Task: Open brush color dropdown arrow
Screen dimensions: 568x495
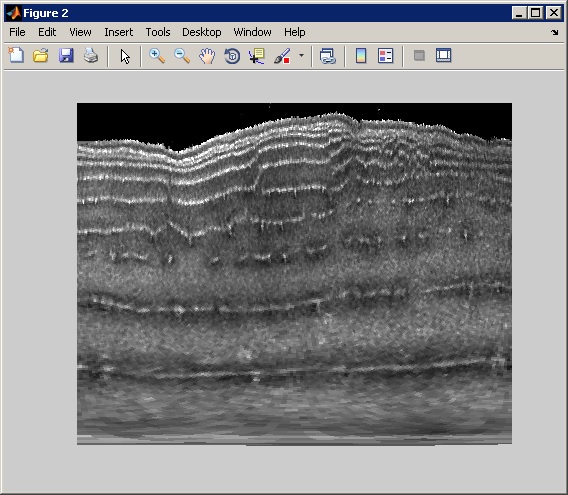Action: tap(301, 56)
